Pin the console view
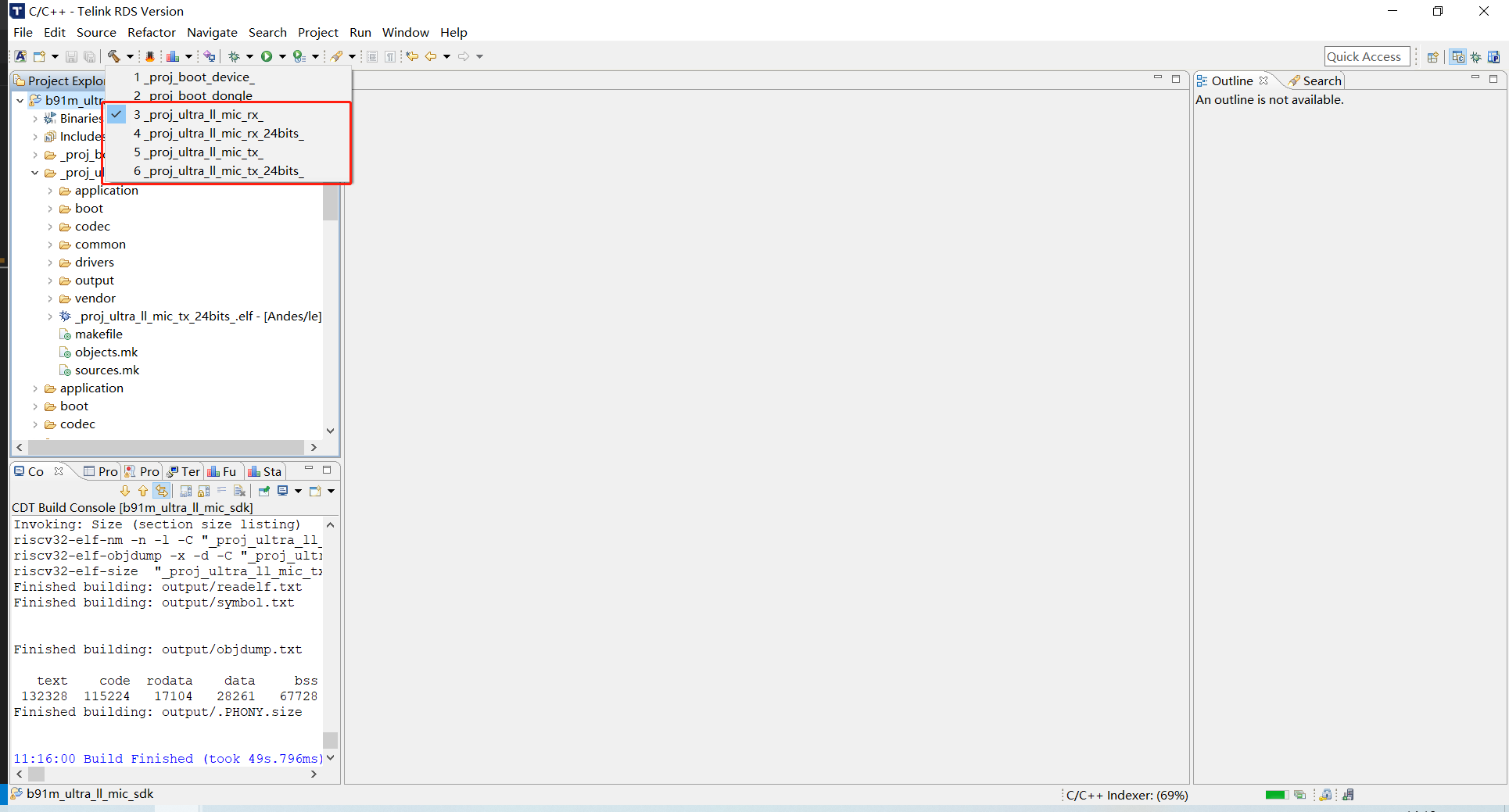 [264, 491]
